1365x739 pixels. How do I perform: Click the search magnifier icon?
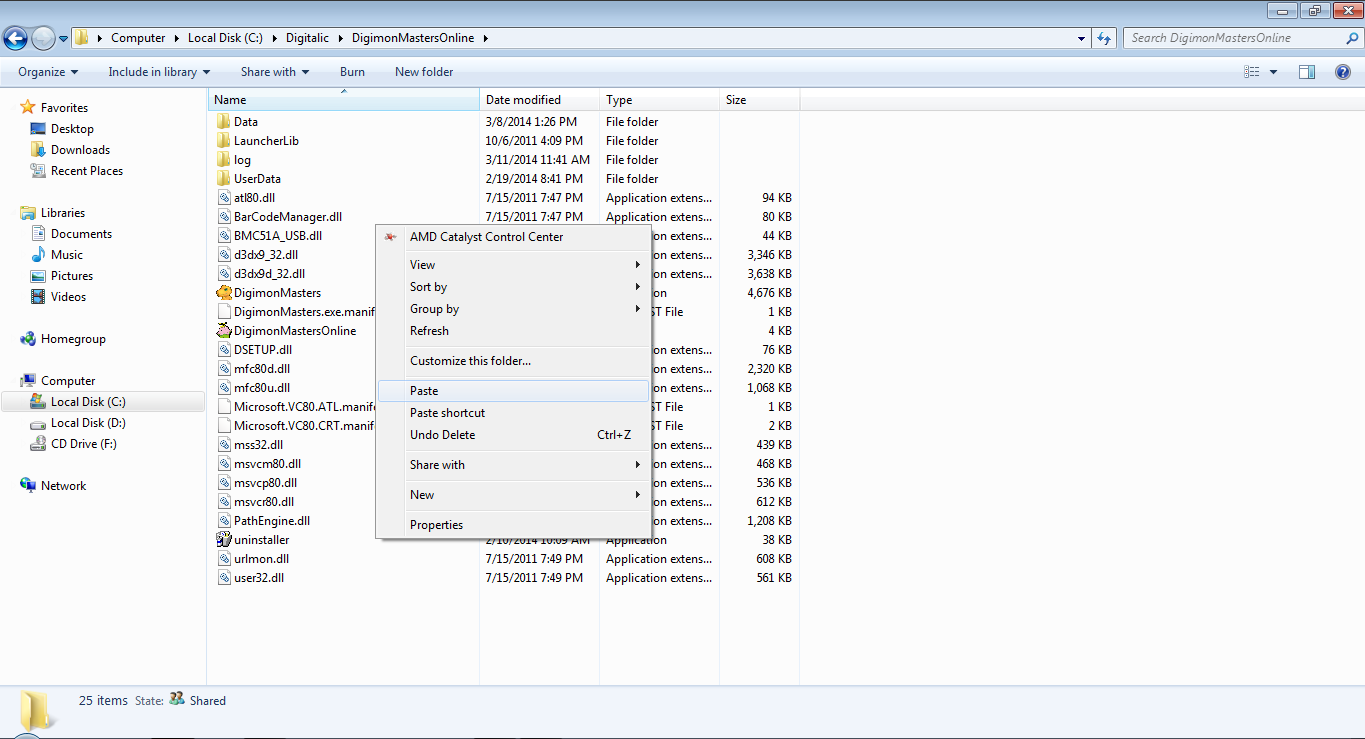tap(1351, 38)
